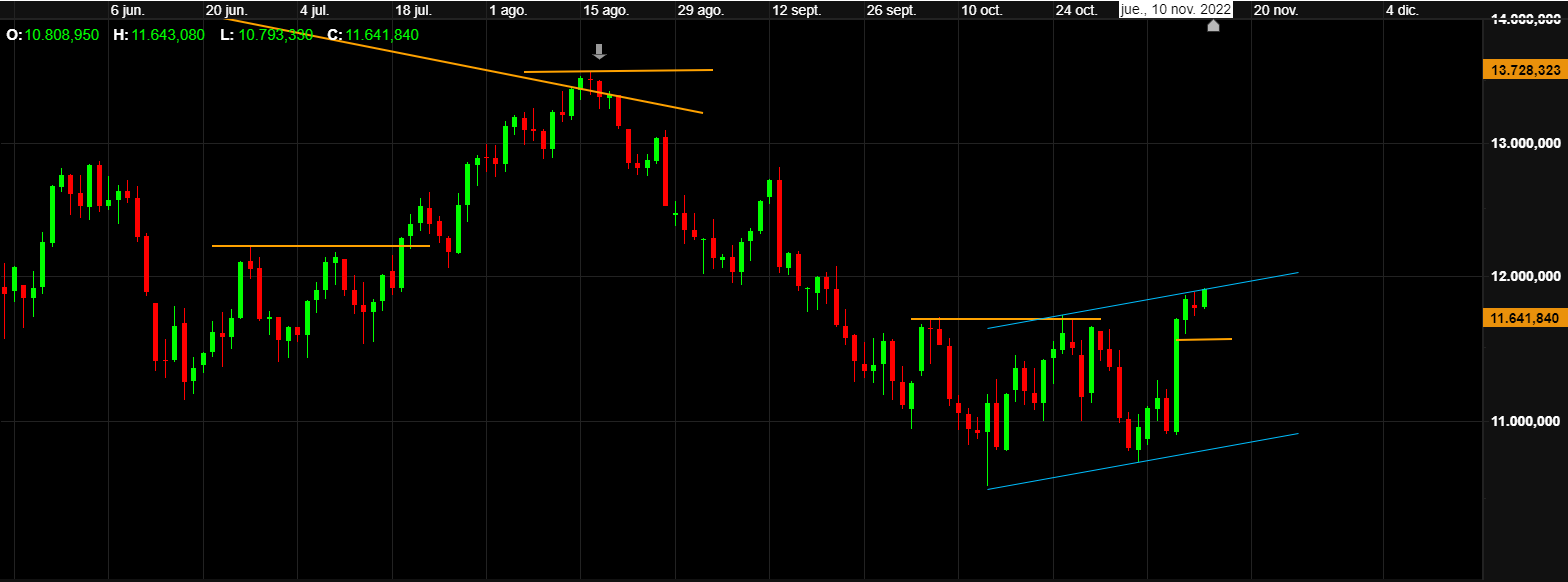Click the 'jue., 10 nov. 2022' date label
The width and height of the screenshot is (1568, 582).
(1175, 9)
